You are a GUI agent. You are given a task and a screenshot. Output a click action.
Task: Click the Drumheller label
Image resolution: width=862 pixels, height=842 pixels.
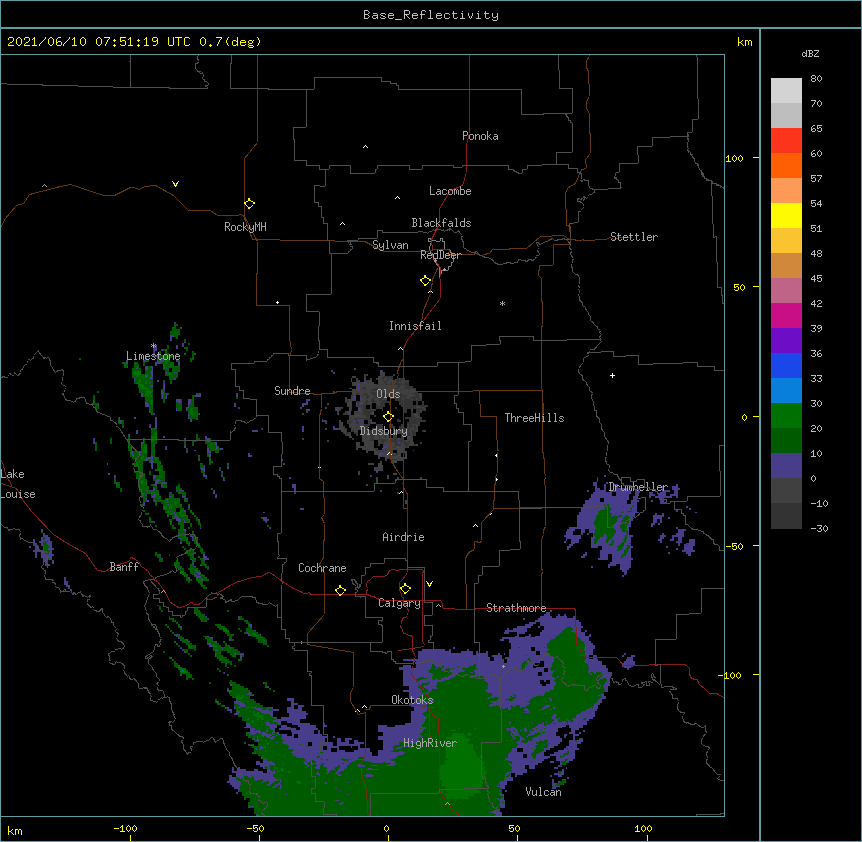tap(638, 487)
